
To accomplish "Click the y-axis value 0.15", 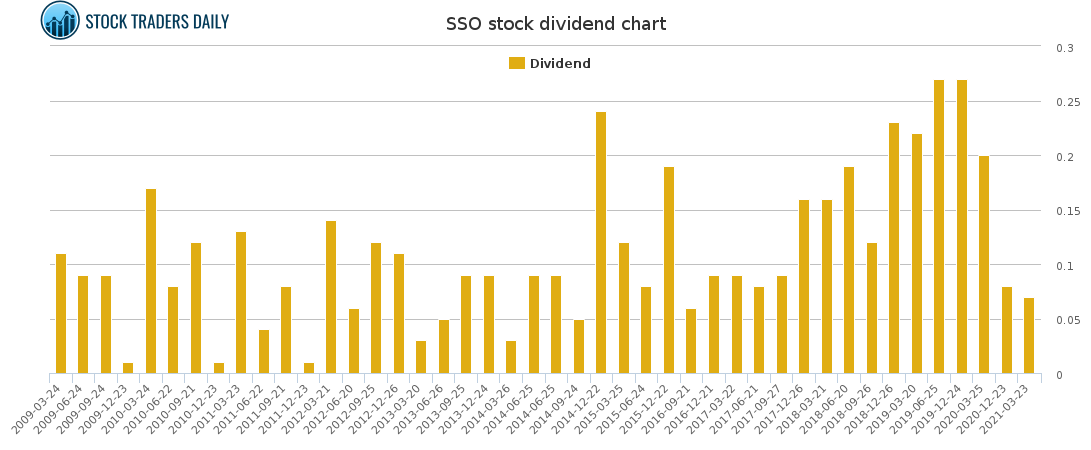I will 1068,211.
